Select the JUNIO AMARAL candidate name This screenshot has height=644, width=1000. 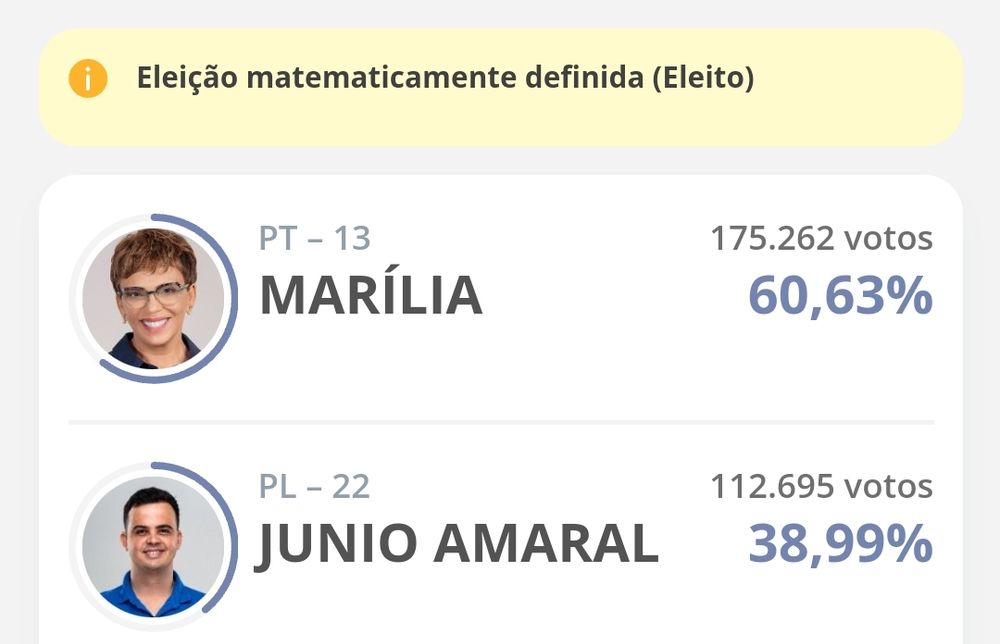pos(458,545)
